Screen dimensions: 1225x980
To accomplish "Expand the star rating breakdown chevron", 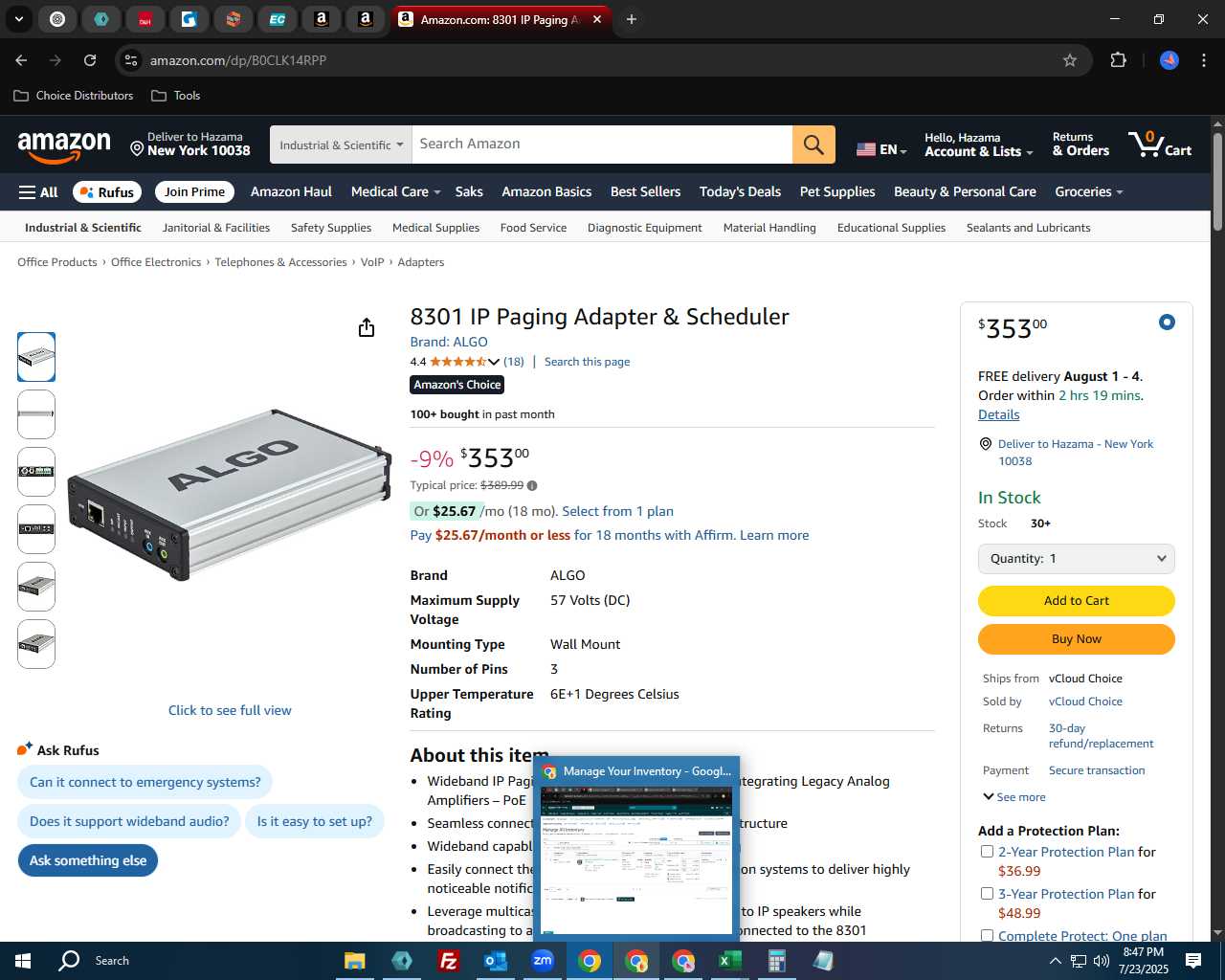I will (x=494, y=362).
